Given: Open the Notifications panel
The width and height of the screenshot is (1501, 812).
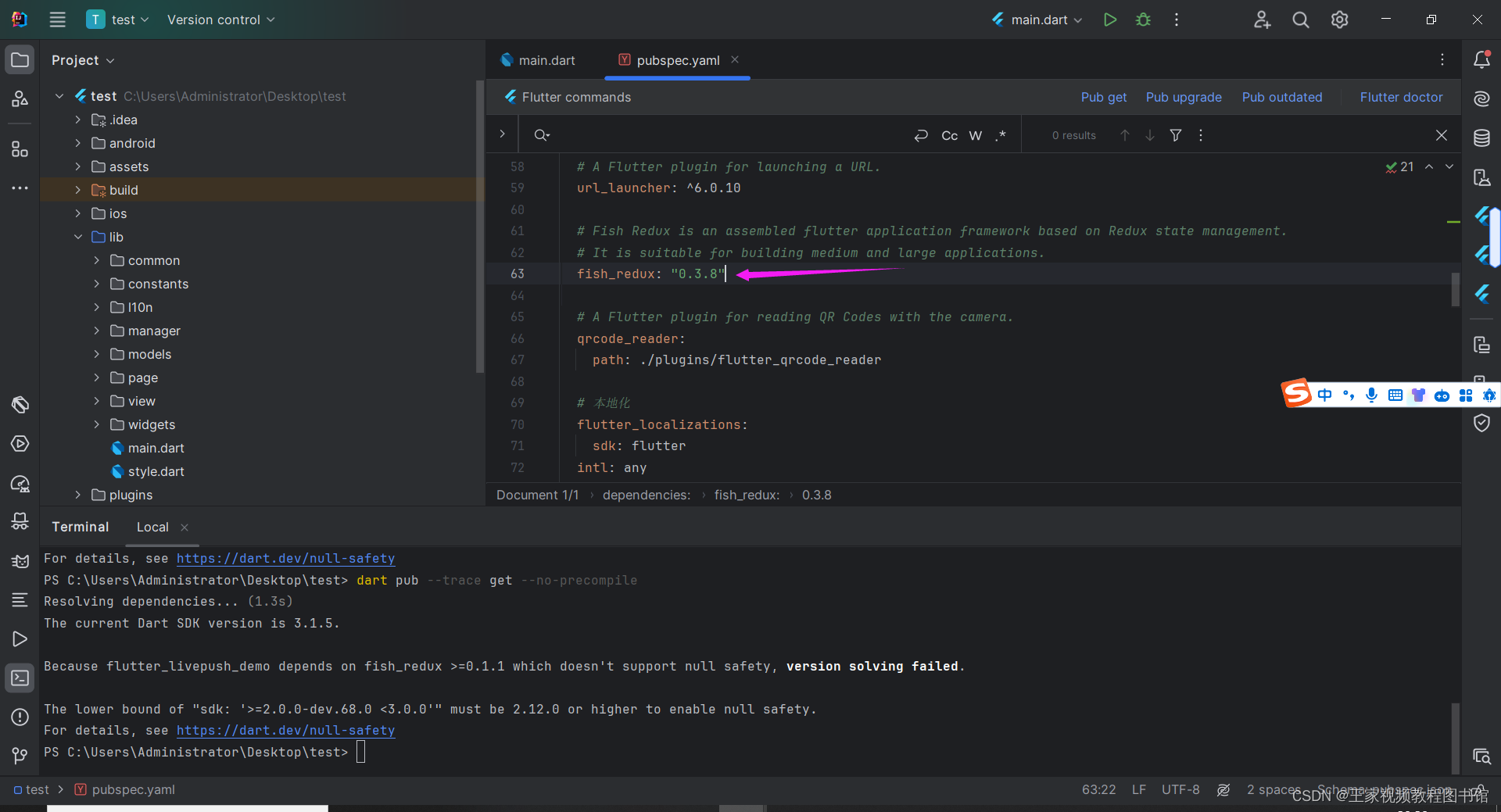Looking at the screenshot, I should (x=1482, y=59).
